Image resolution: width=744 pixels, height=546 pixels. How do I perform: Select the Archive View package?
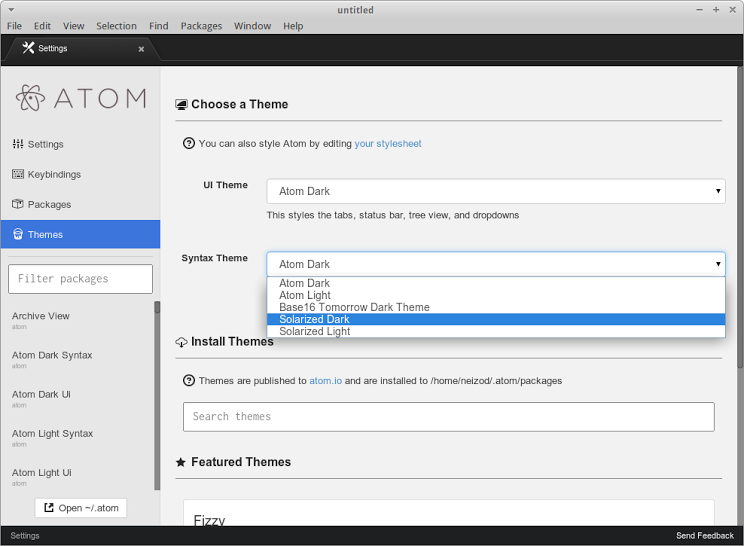coord(78,320)
